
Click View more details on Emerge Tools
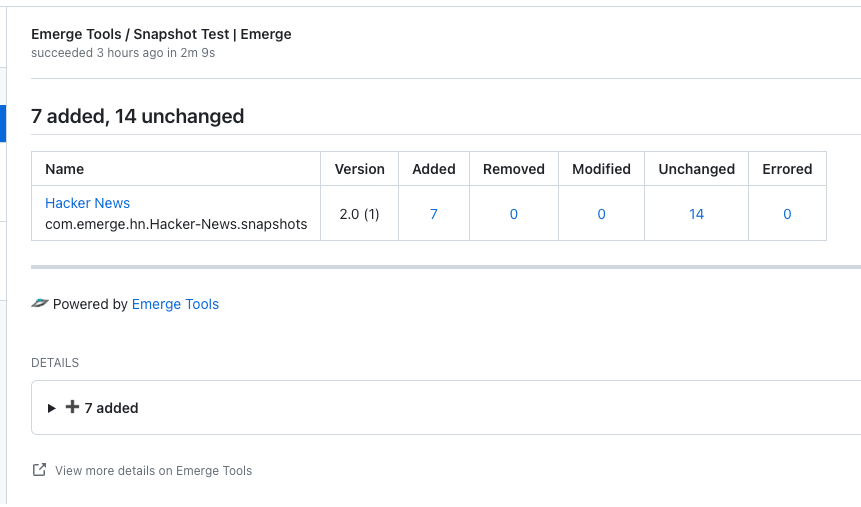click(x=153, y=471)
